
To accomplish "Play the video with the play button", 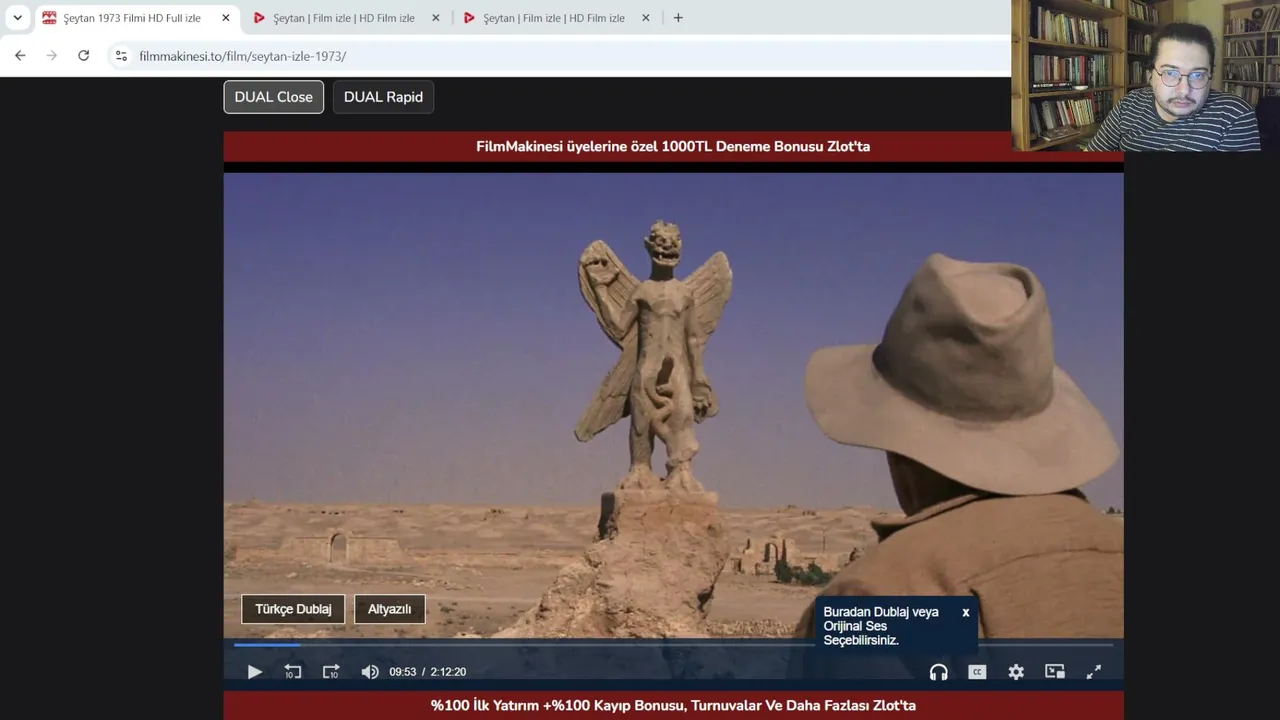I will [254, 672].
